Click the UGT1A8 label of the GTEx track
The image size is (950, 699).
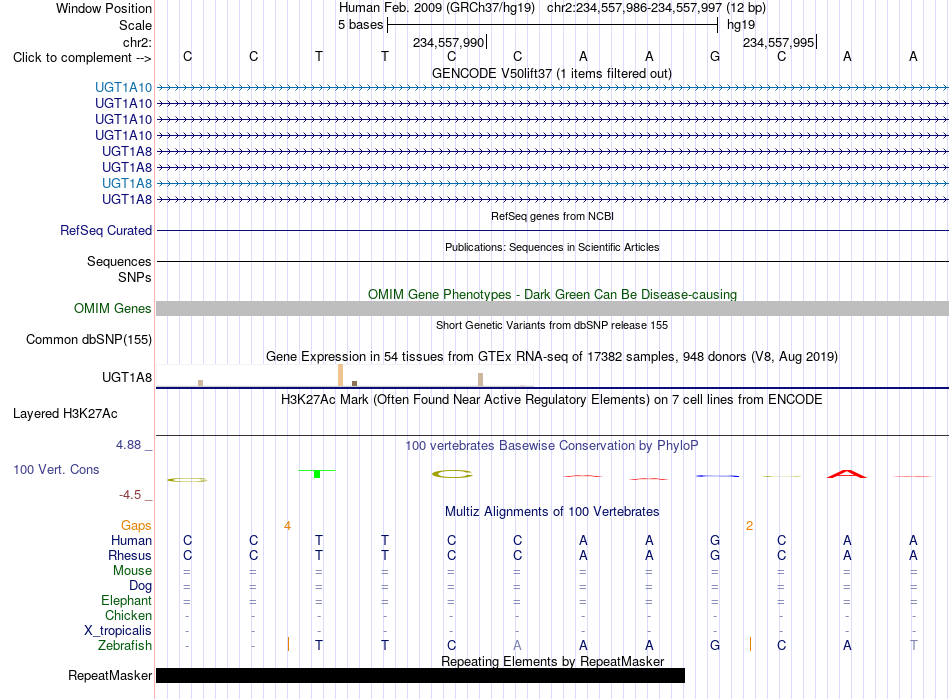[x=127, y=377]
